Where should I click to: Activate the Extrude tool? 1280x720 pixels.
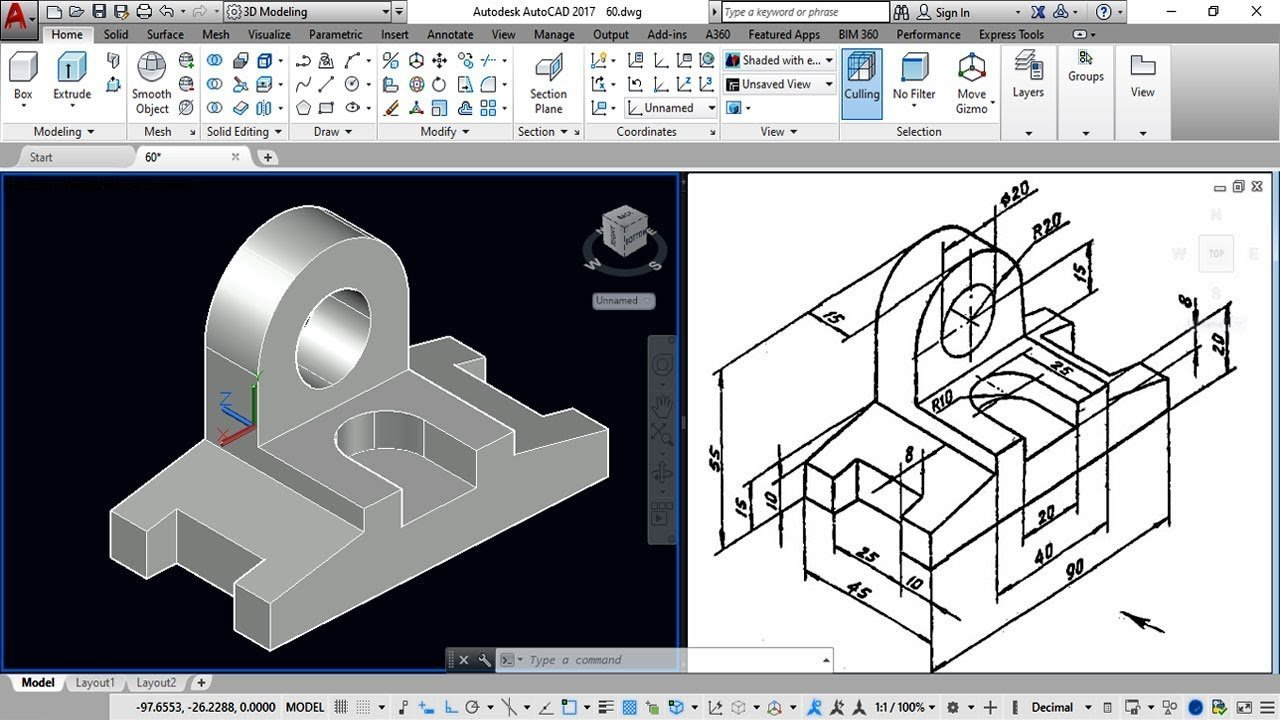72,77
